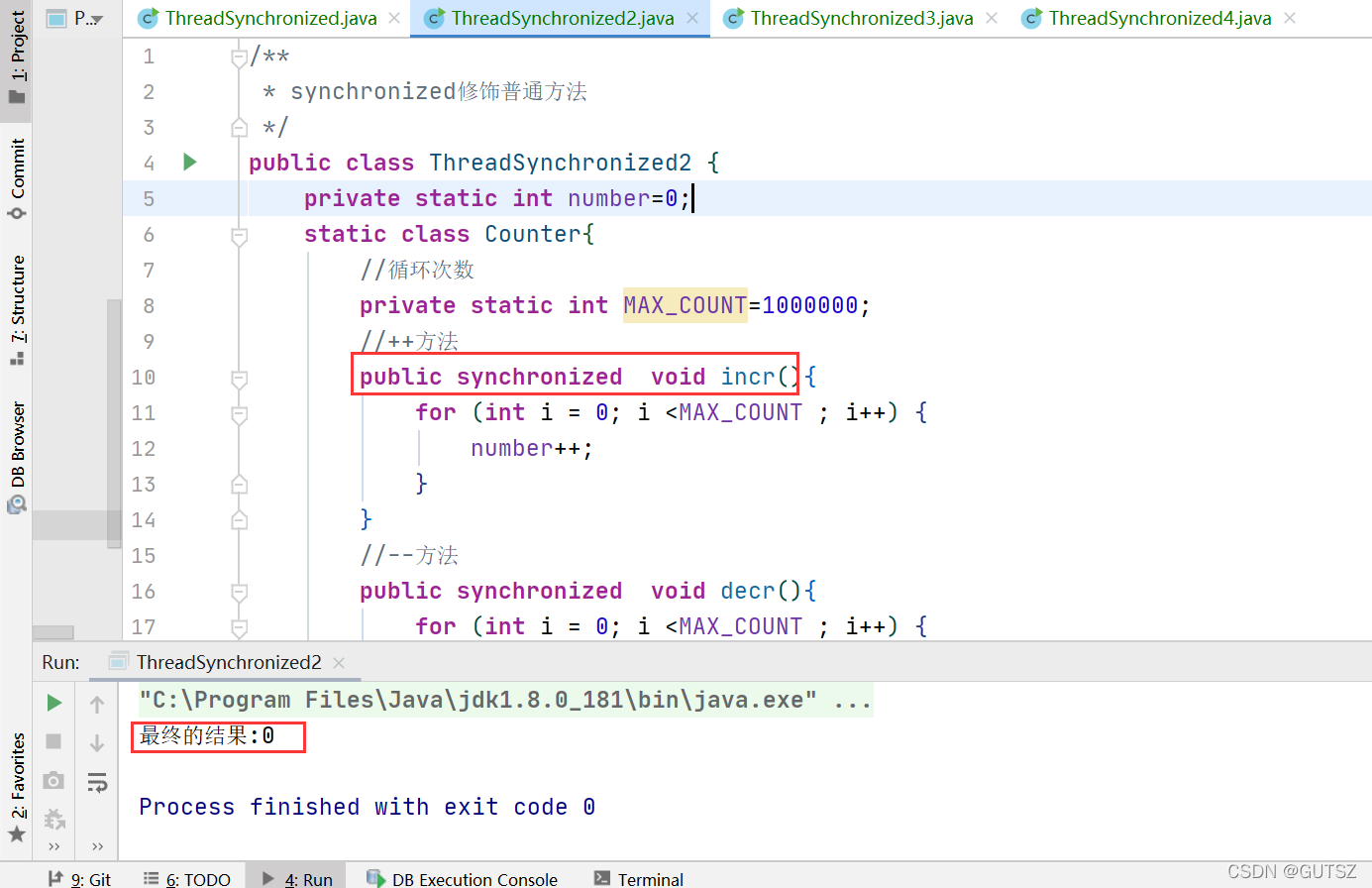Screen dimensions: 1372x888
Task: Close the ThreadSynchronized2 run tab
Action: 339,663
